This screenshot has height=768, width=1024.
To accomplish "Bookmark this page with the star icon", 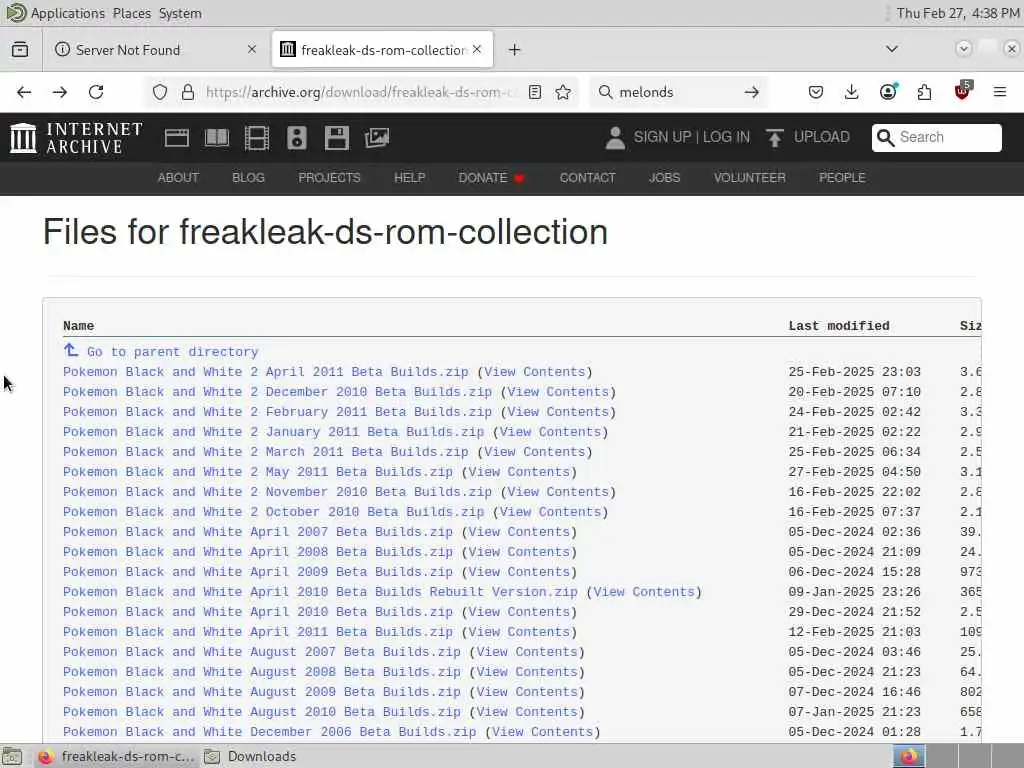I will coord(563,92).
